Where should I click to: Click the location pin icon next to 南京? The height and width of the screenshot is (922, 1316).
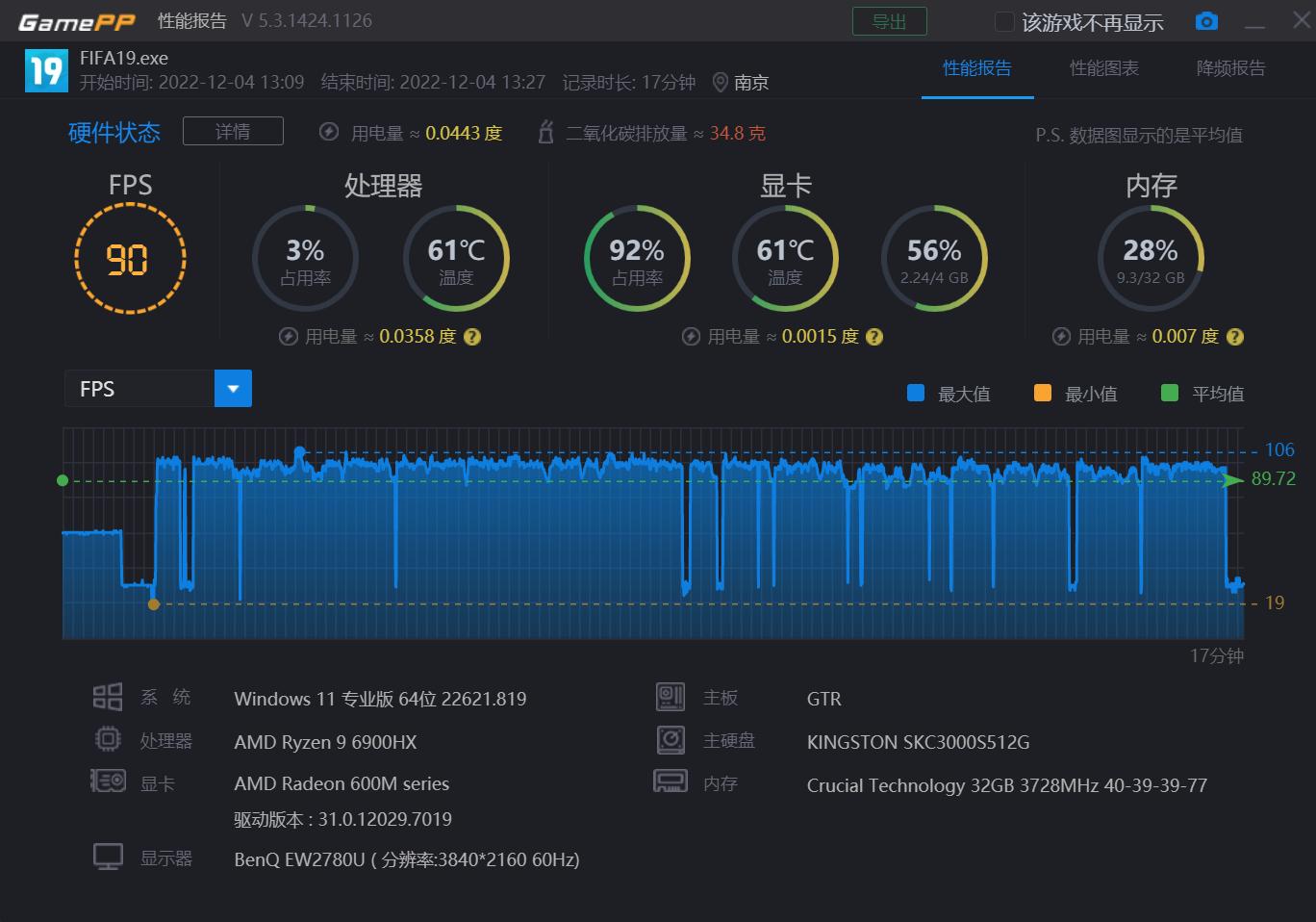click(x=720, y=83)
